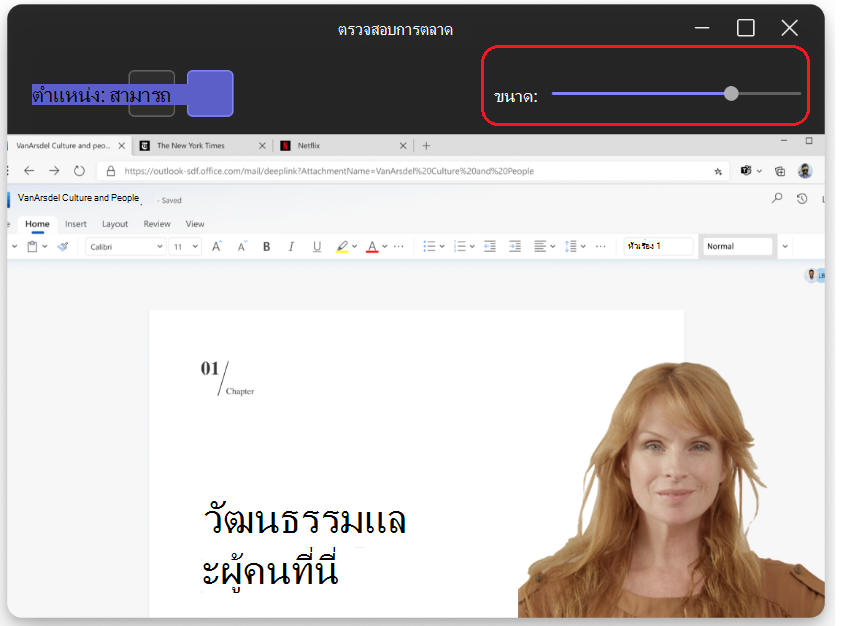This screenshot has width=847, height=626.
Task: Apply the Normal style
Action: click(737, 246)
